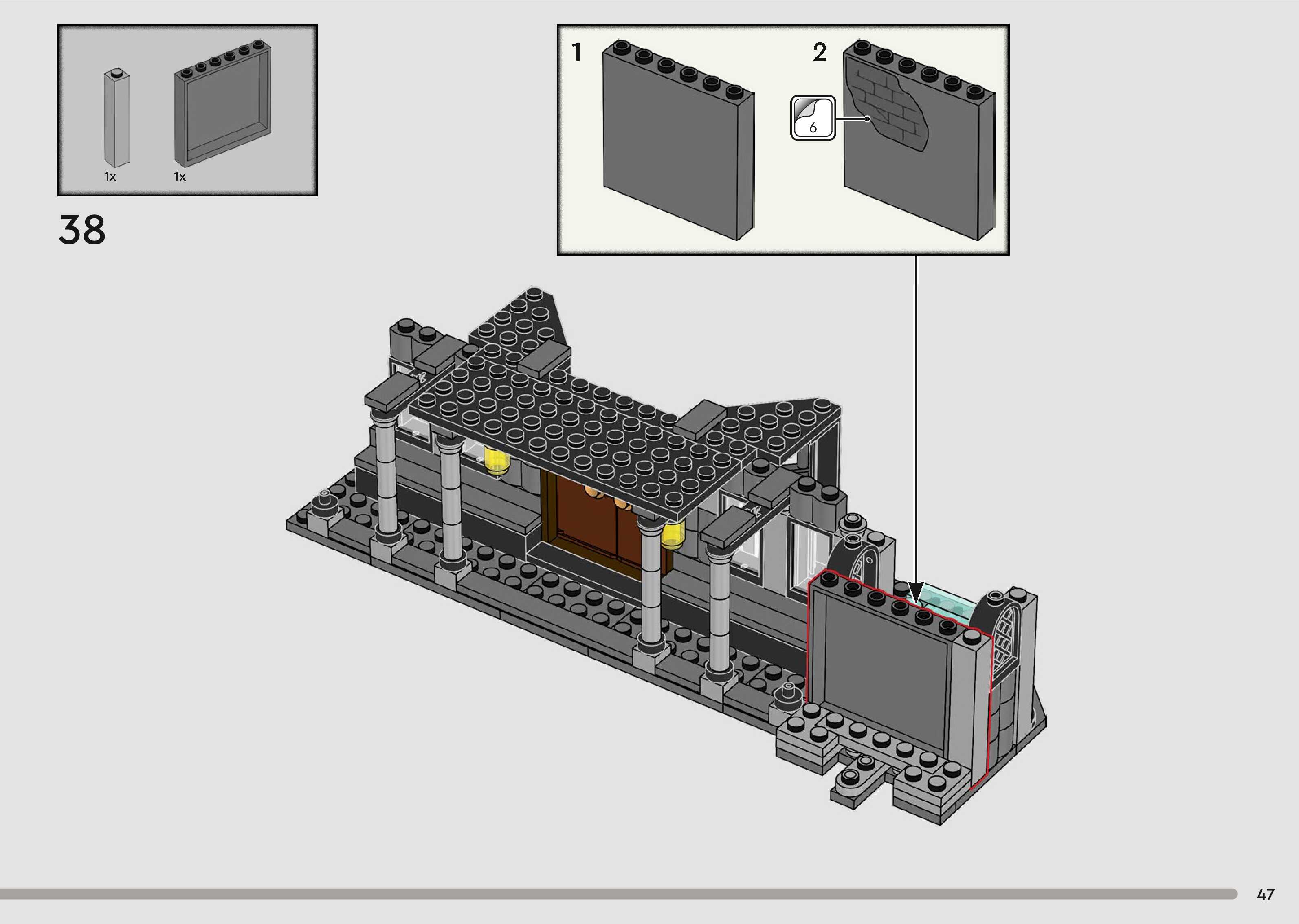Viewport: 1299px width, 924px height.
Task: Click the substep number 2 label
Action: coord(820,52)
